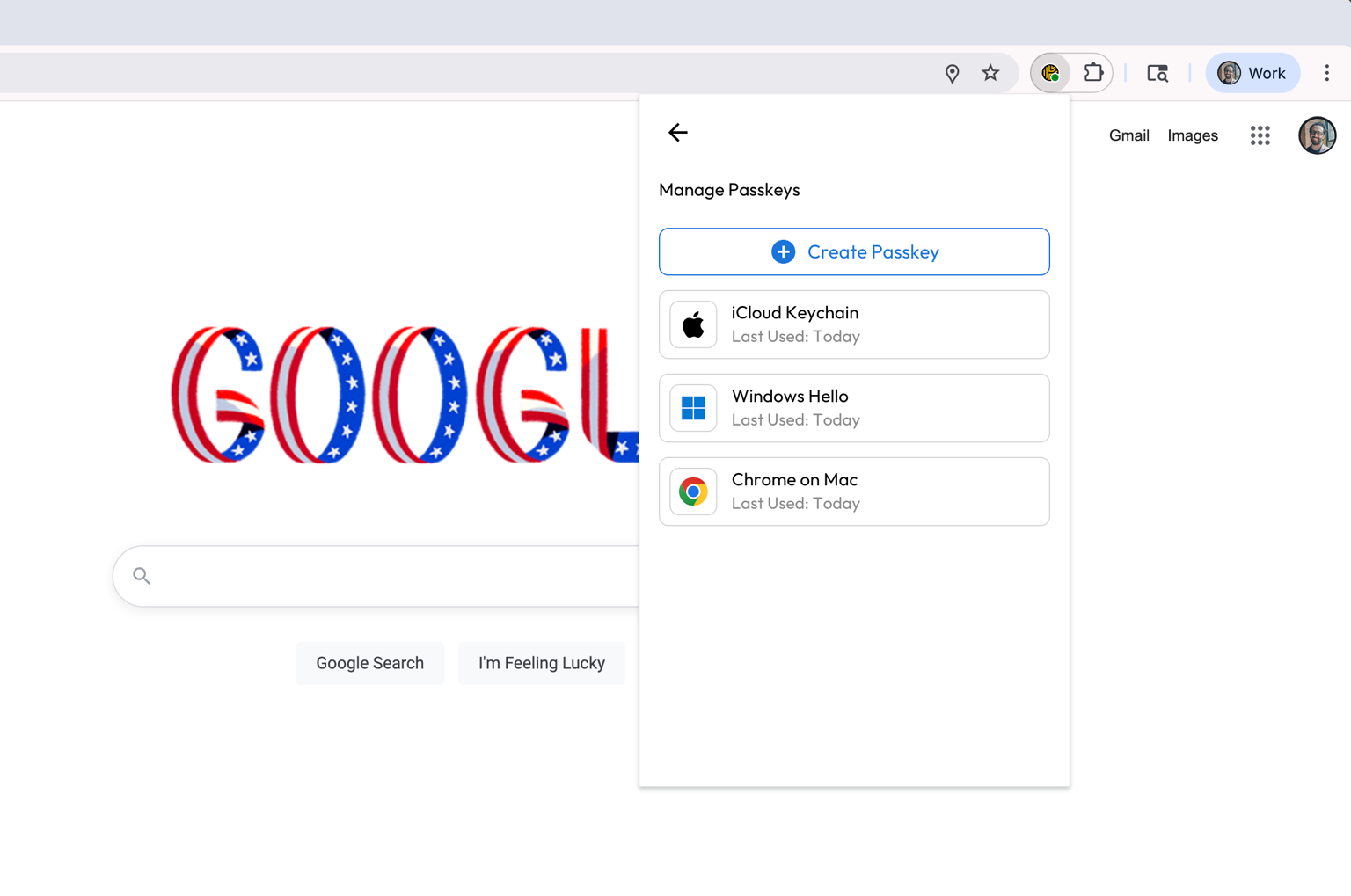The image size is (1351, 896).
Task: Open the Work profile menu
Action: point(1252,73)
